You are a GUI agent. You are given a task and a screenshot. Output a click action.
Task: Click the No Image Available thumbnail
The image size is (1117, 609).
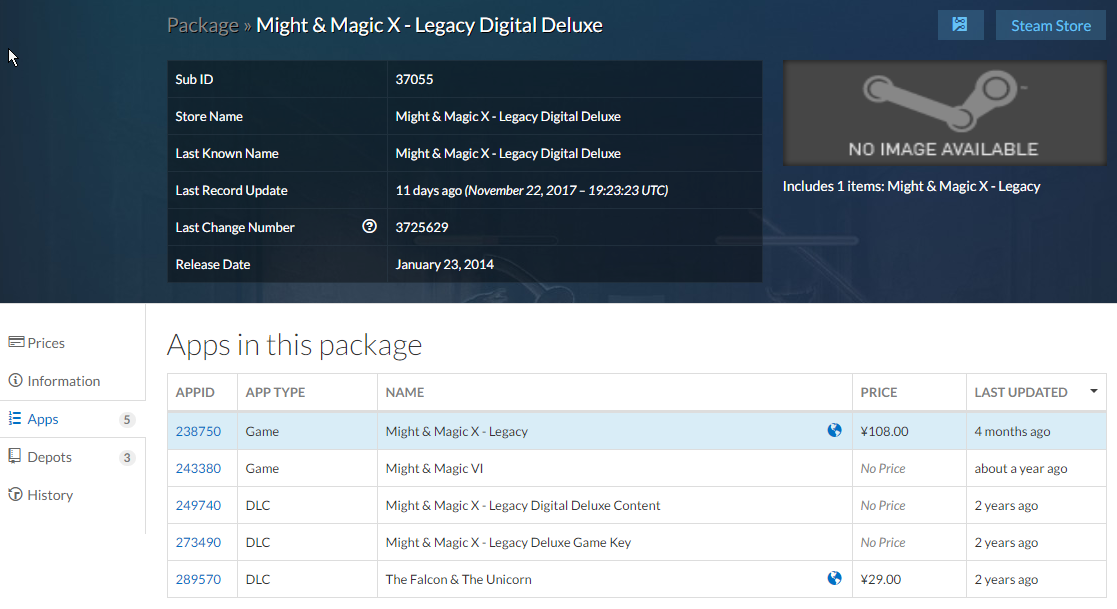click(944, 113)
